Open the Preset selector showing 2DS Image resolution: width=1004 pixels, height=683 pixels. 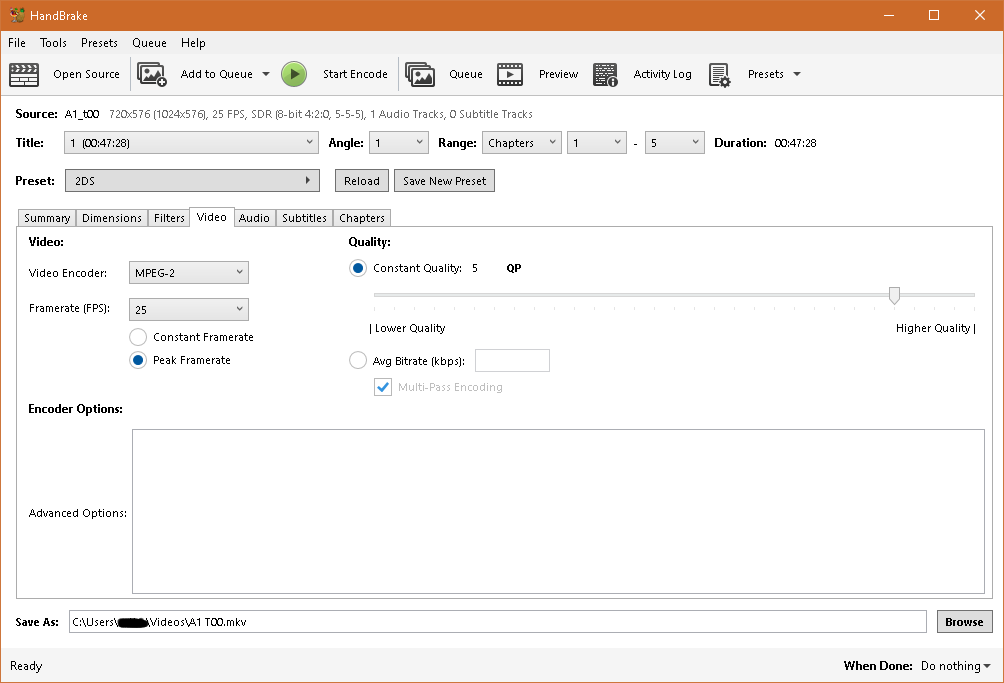pos(192,181)
